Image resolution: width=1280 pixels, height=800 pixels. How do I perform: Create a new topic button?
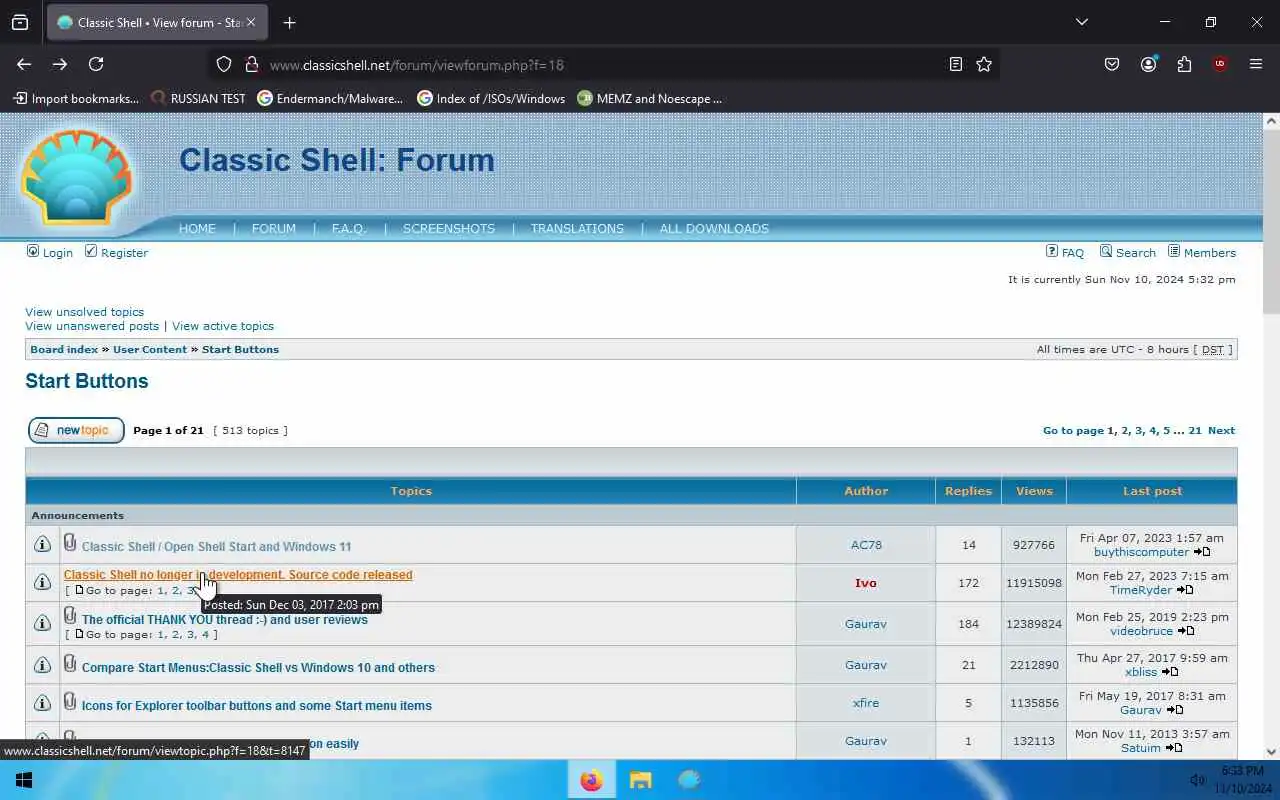click(x=76, y=430)
